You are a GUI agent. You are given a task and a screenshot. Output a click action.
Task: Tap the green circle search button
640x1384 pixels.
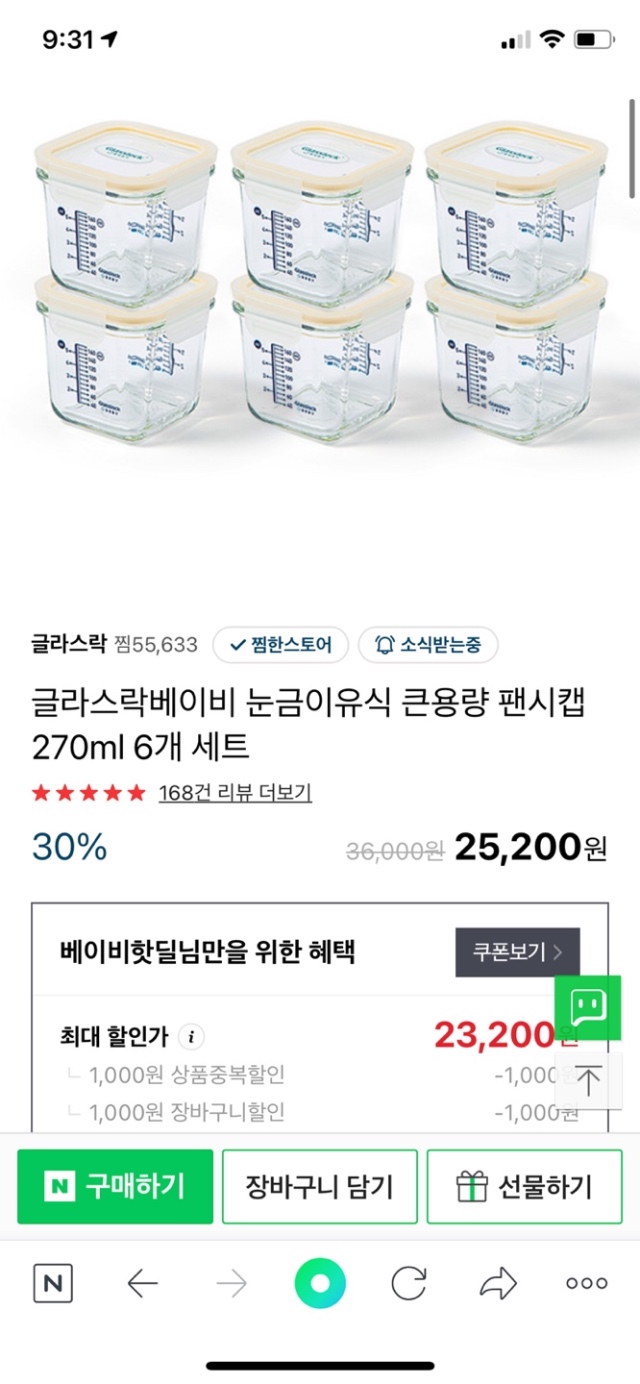(320, 1283)
